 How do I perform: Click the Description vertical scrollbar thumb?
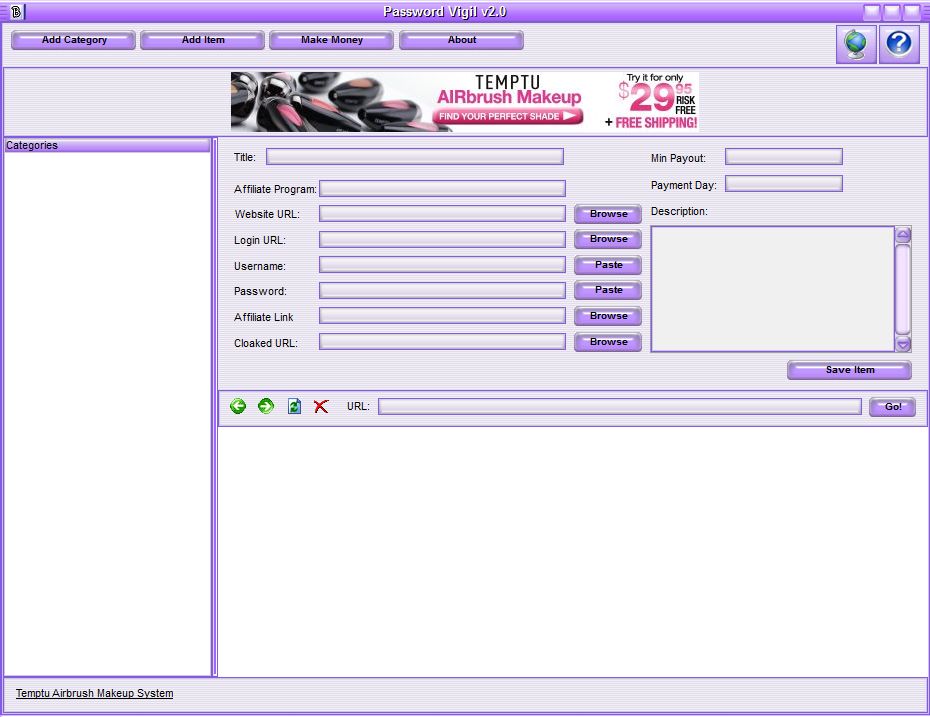click(x=903, y=289)
